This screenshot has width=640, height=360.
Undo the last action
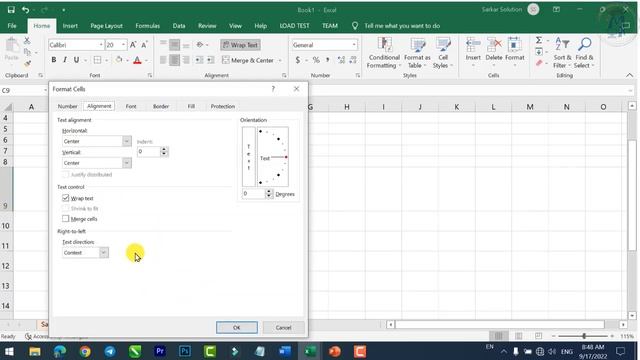26,10
